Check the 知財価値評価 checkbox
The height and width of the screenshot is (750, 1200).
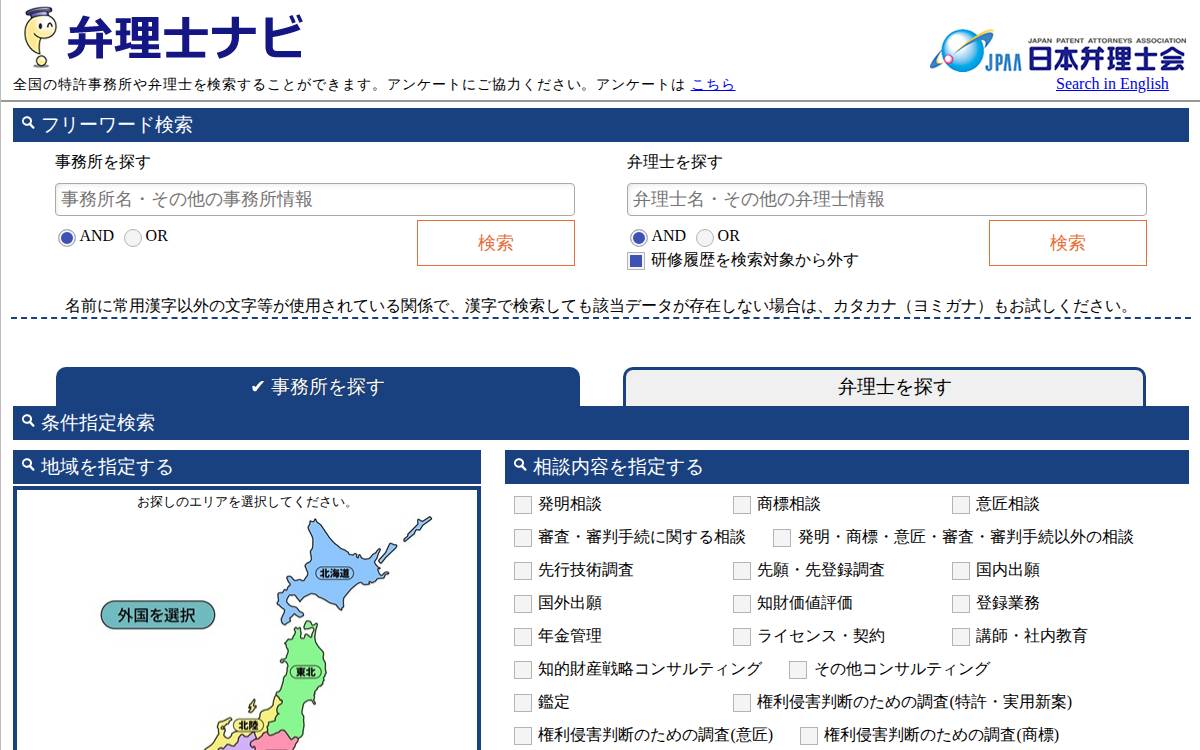click(742, 604)
